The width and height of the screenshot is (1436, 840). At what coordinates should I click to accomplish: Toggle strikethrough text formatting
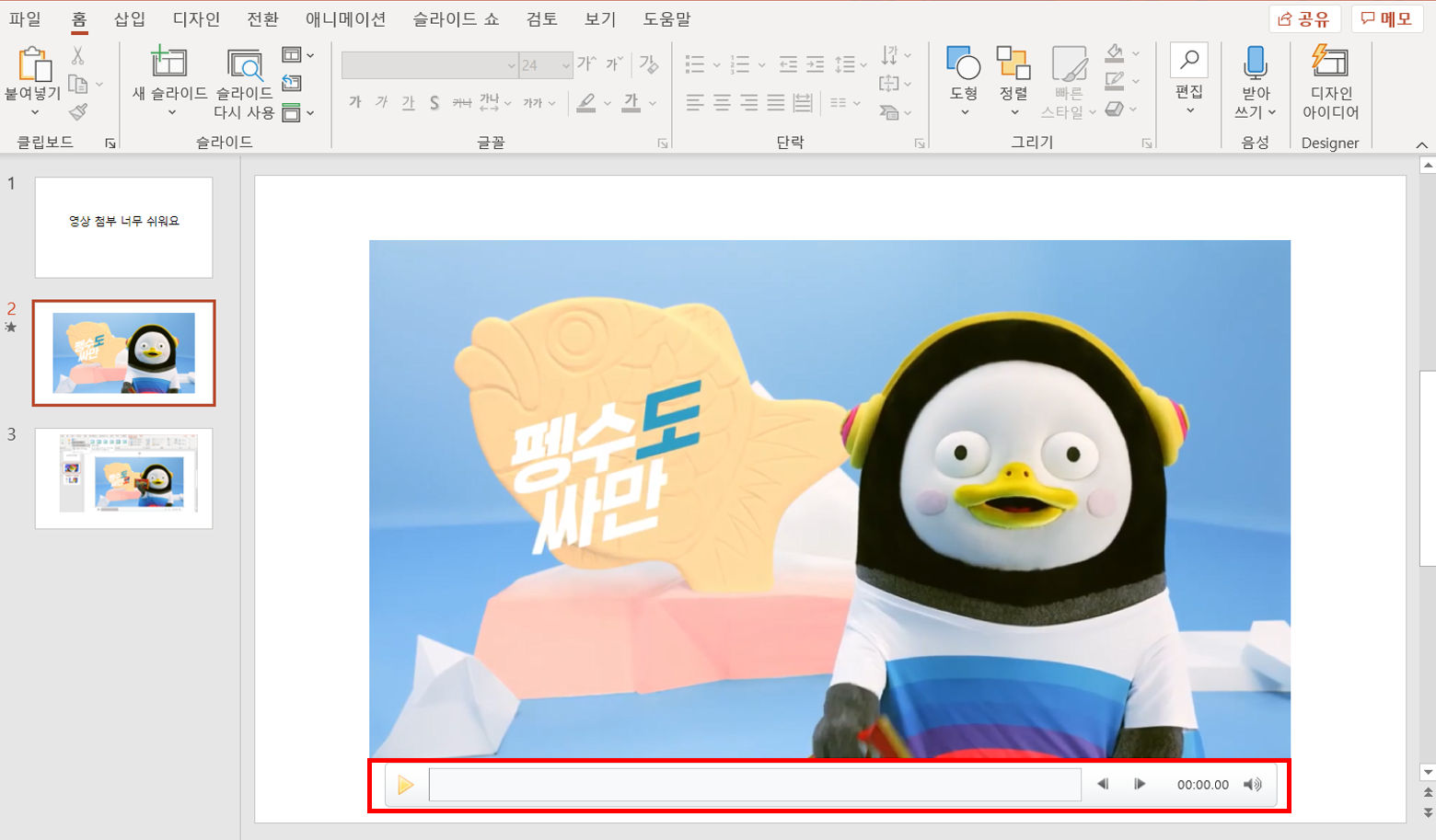[x=462, y=103]
